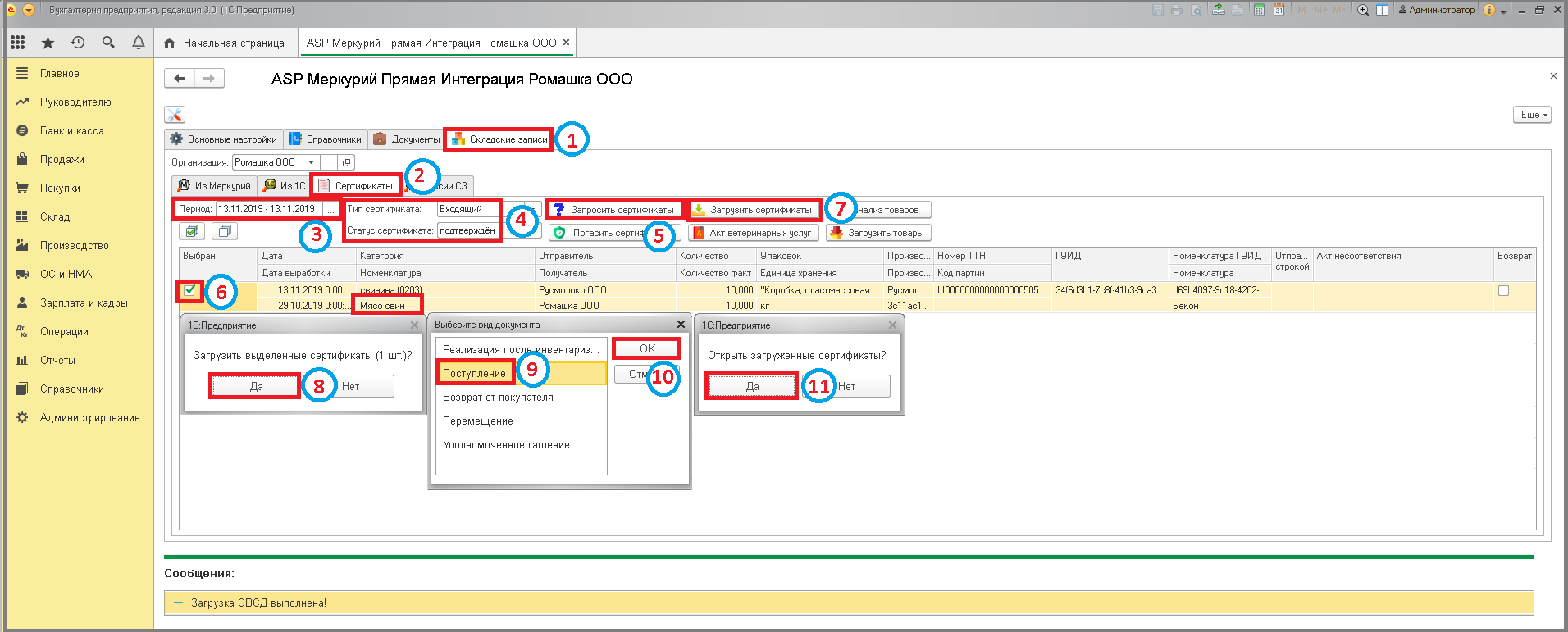Click OK in Выберите вид документа dialog
This screenshot has width=1568, height=632.
[646, 348]
